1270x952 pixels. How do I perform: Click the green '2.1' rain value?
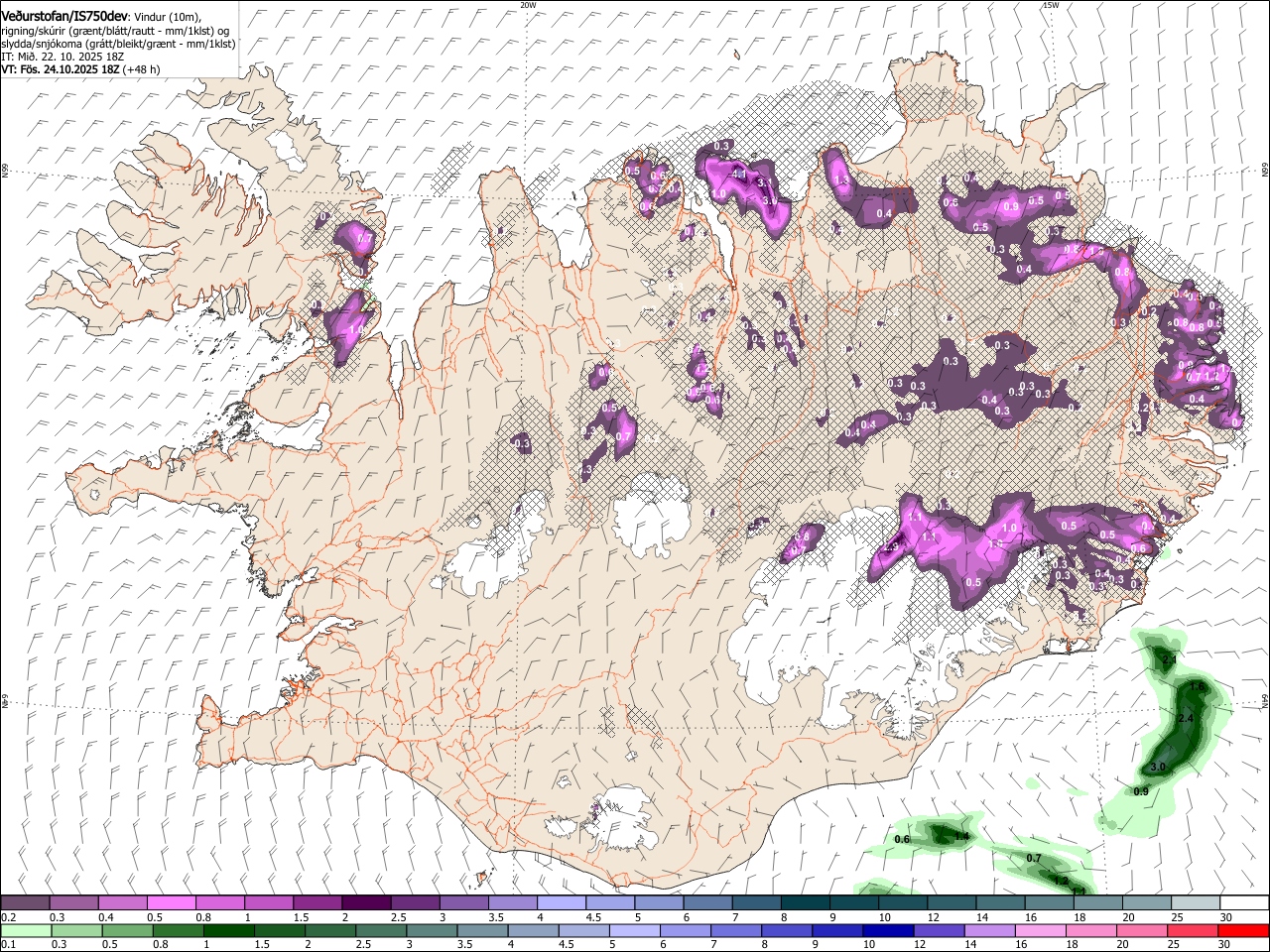(x=1169, y=660)
